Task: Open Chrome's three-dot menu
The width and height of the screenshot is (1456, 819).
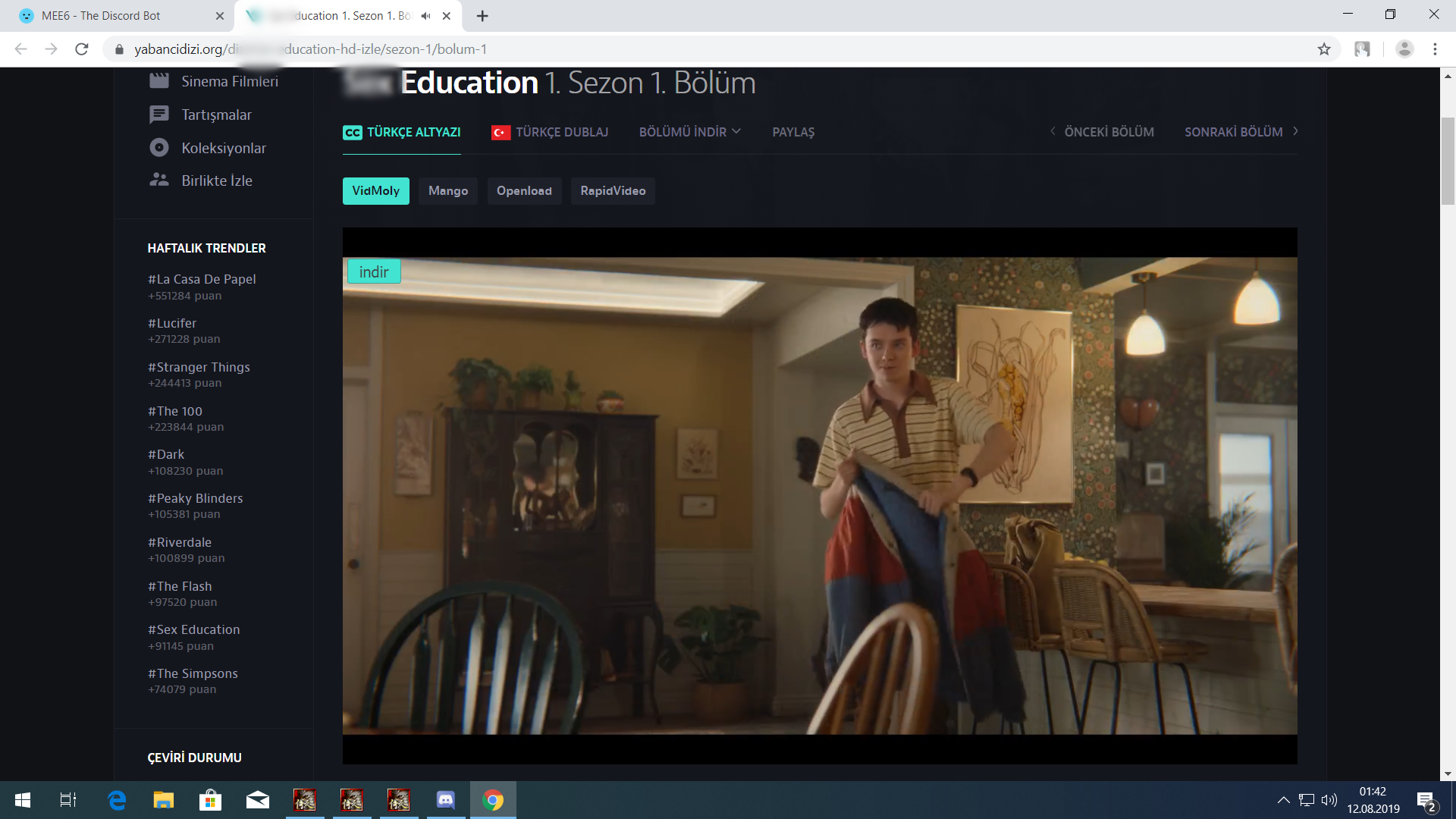Action: (x=1435, y=49)
